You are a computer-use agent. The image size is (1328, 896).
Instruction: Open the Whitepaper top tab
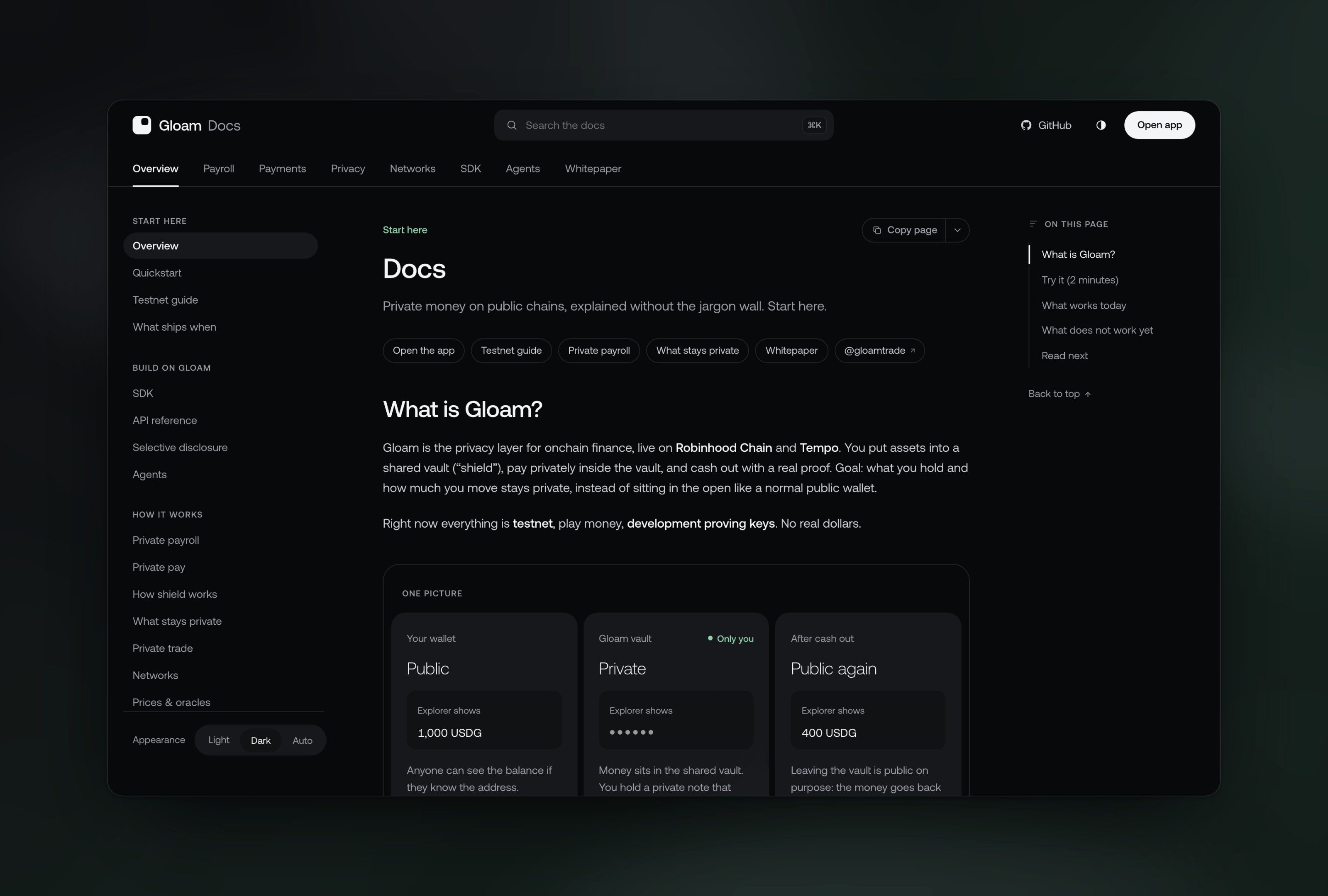[593, 168]
